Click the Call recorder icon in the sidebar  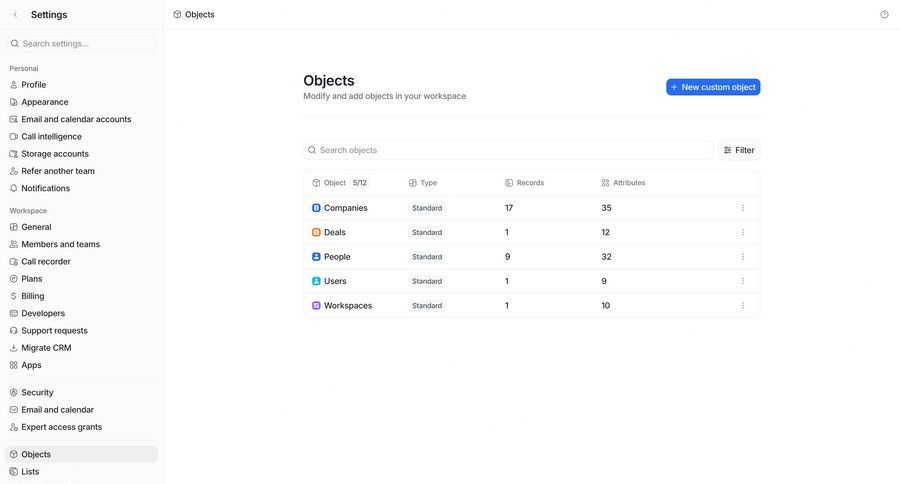click(x=14, y=261)
